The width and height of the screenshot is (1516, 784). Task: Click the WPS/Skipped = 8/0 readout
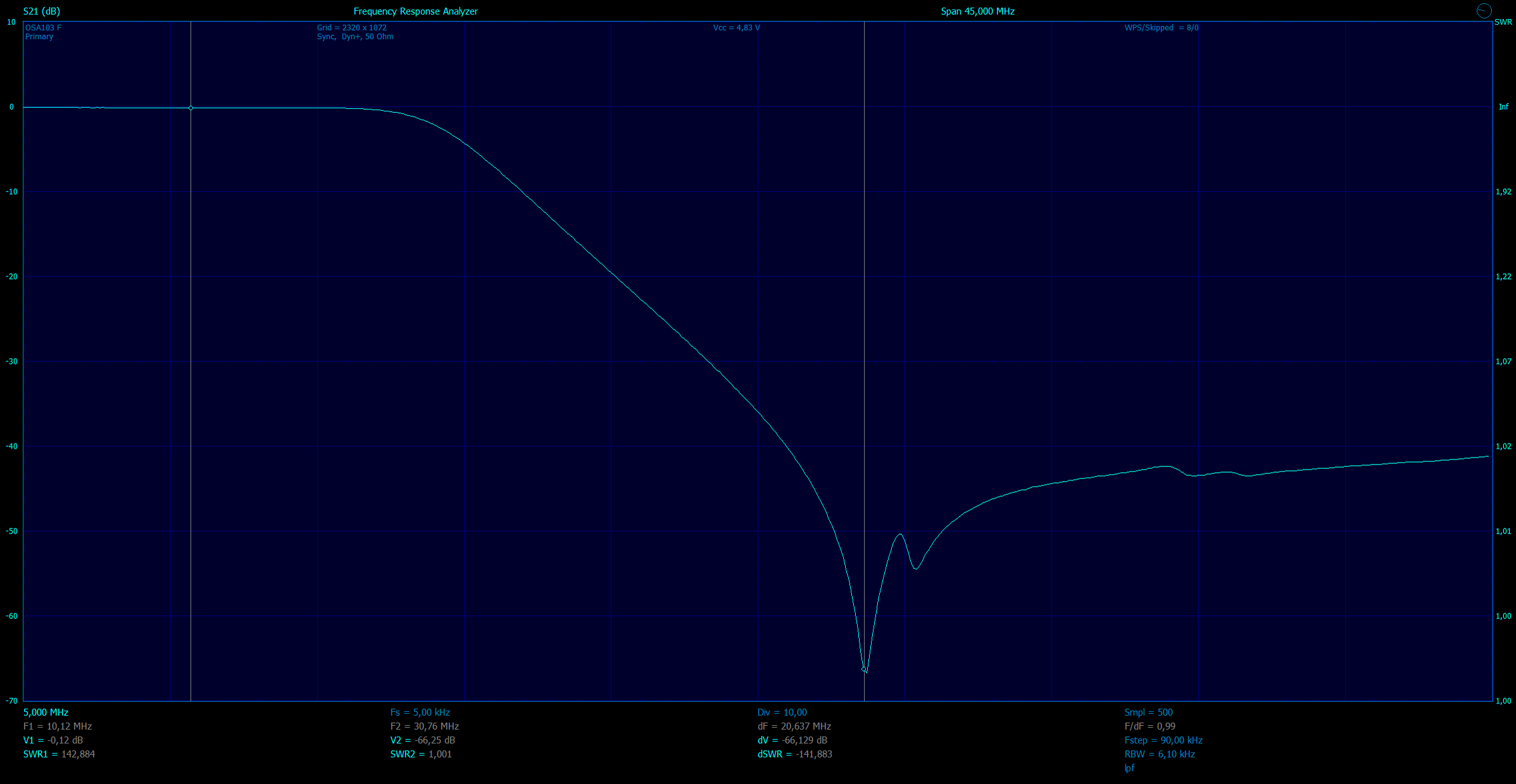pos(1161,28)
